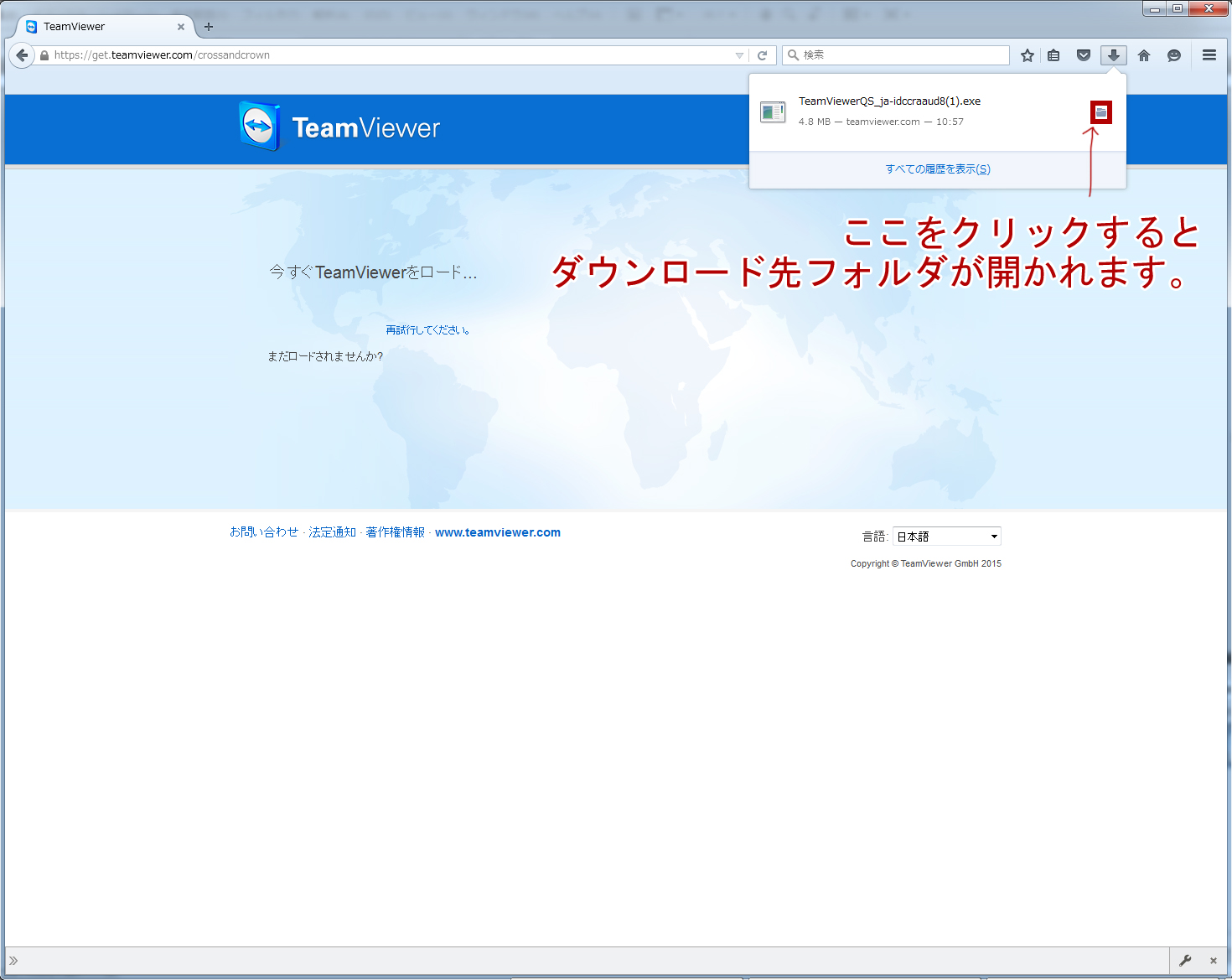This screenshot has height=980, width=1232.
Task: Click the padlock site identity icon
Action: coord(44,55)
